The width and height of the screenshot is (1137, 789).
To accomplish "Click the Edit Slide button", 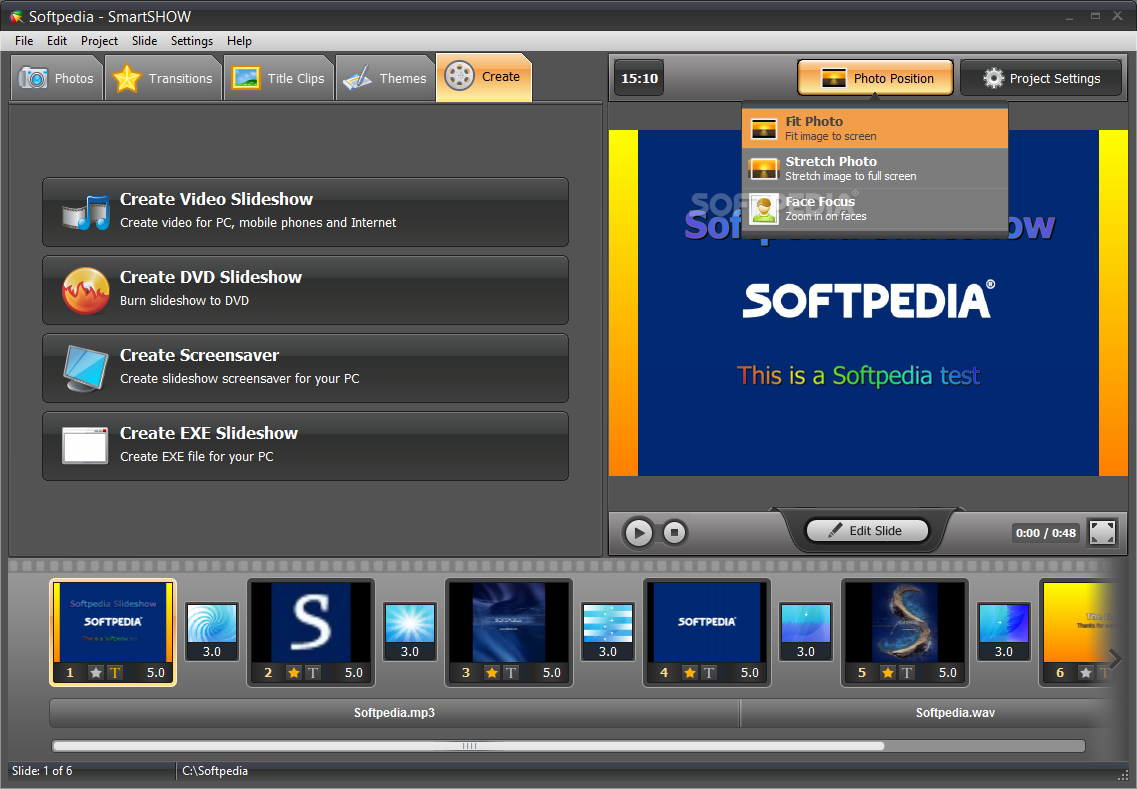I will tap(867, 531).
